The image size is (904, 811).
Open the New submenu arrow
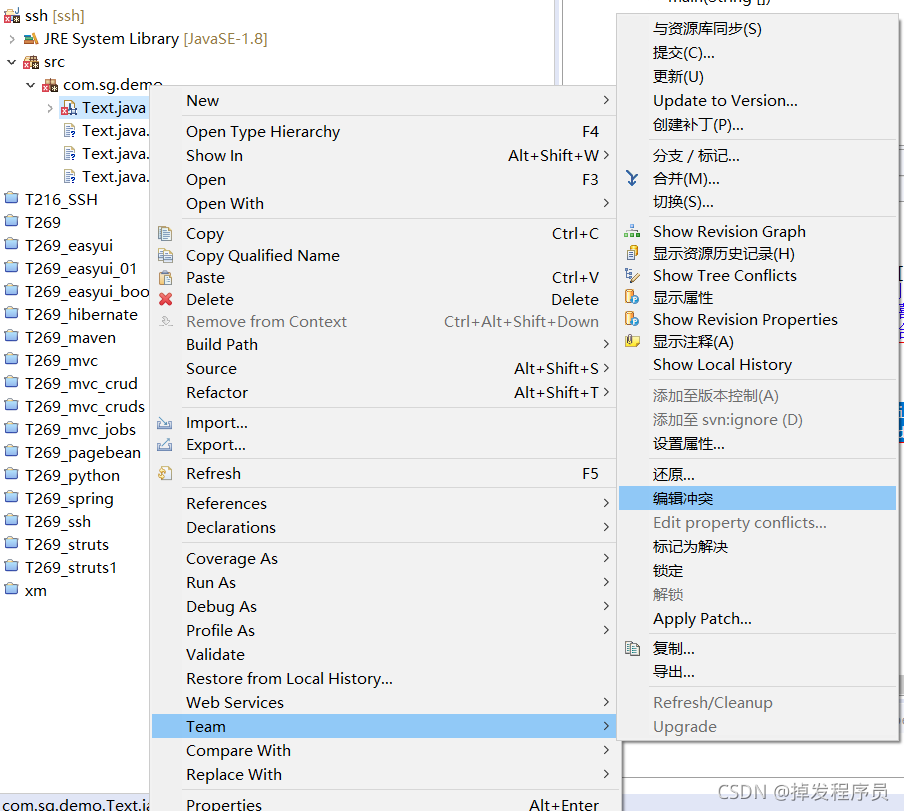click(606, 100)
